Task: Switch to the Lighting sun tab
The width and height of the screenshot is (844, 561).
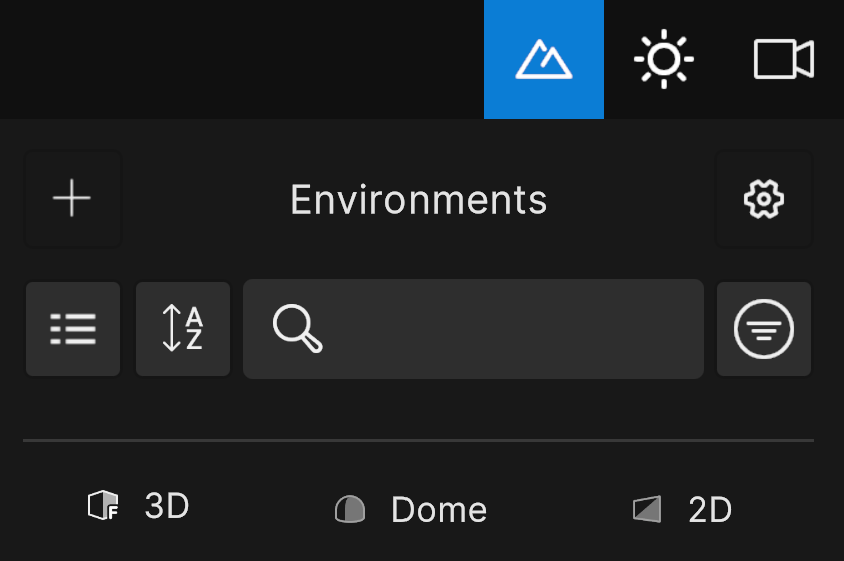Action: (x=664, y=59)
